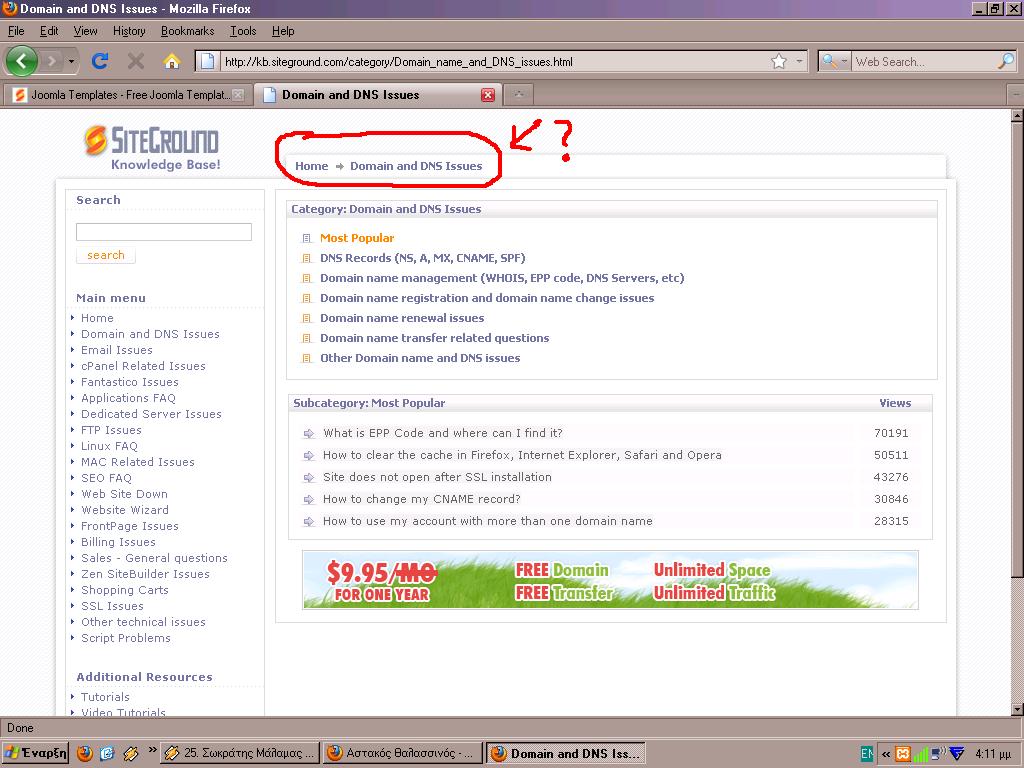Image resolution: width=1024 pixels, height=768 pixels.
Task: Bookmark this page with the star icon
Action: click(x=778, y=61)
